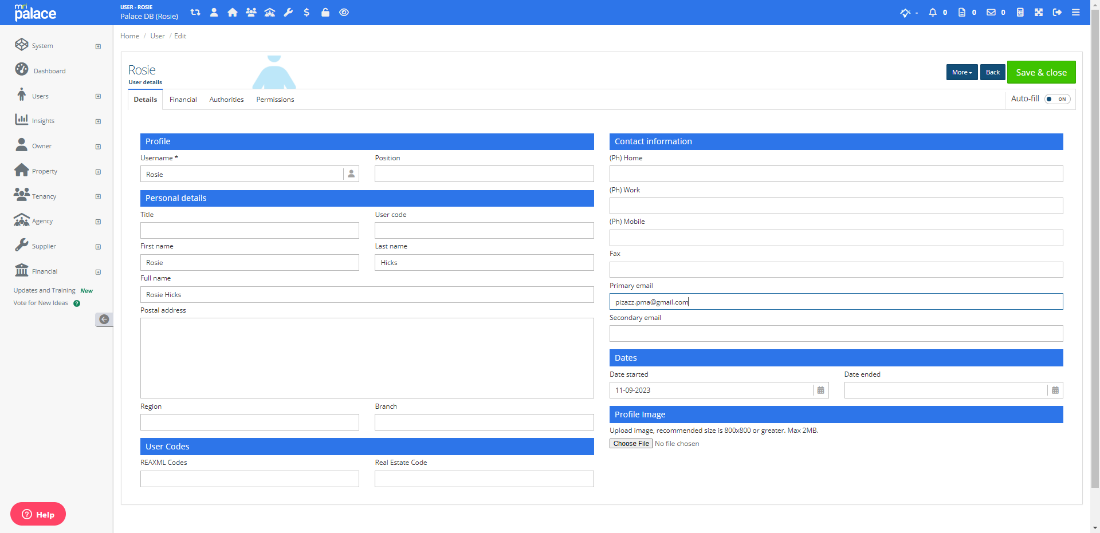The image size is (1100, 533).
Task: Click the fullscreen expand icon
Action: coord(1039,13)
